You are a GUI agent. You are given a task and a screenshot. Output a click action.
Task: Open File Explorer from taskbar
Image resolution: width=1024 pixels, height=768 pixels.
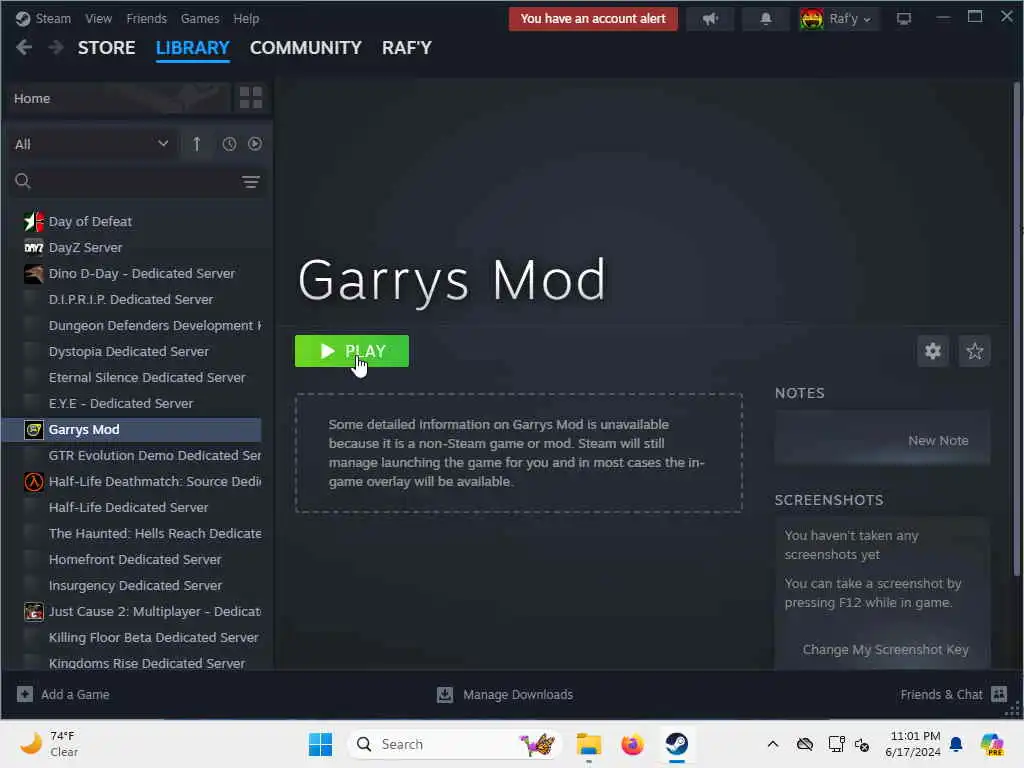588,744
